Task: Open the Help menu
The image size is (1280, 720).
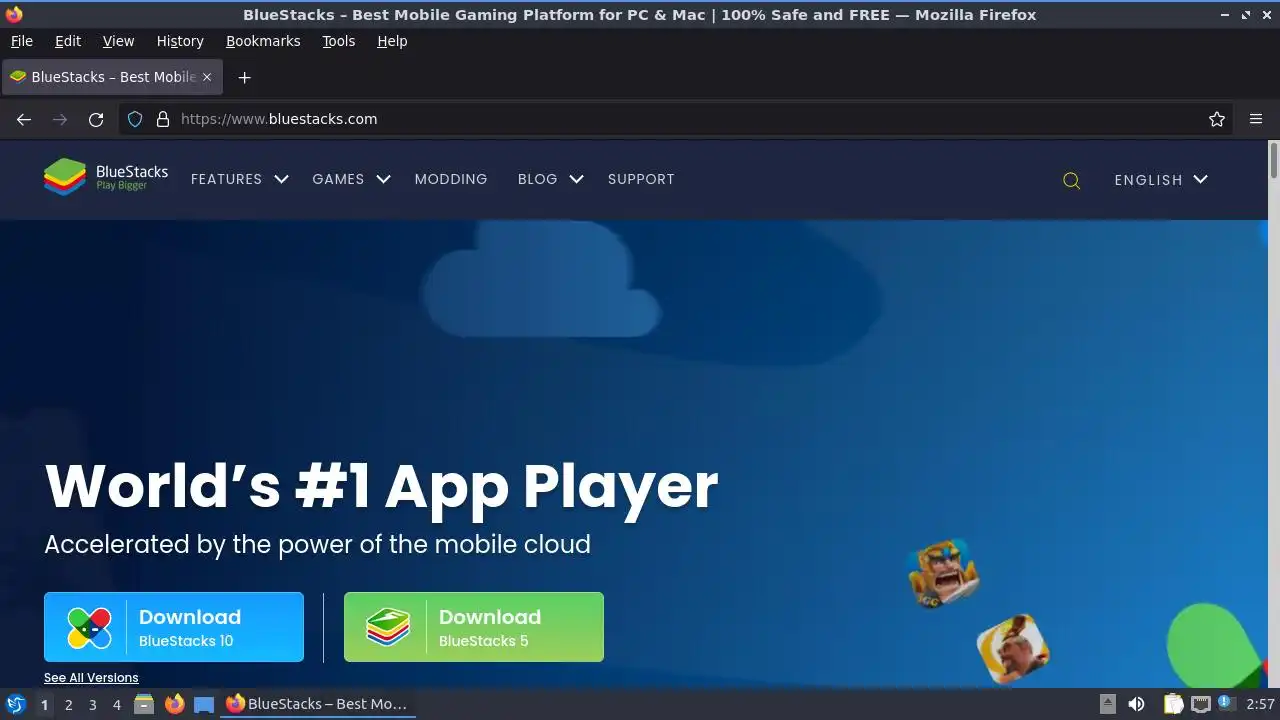Action: (392, 41)
